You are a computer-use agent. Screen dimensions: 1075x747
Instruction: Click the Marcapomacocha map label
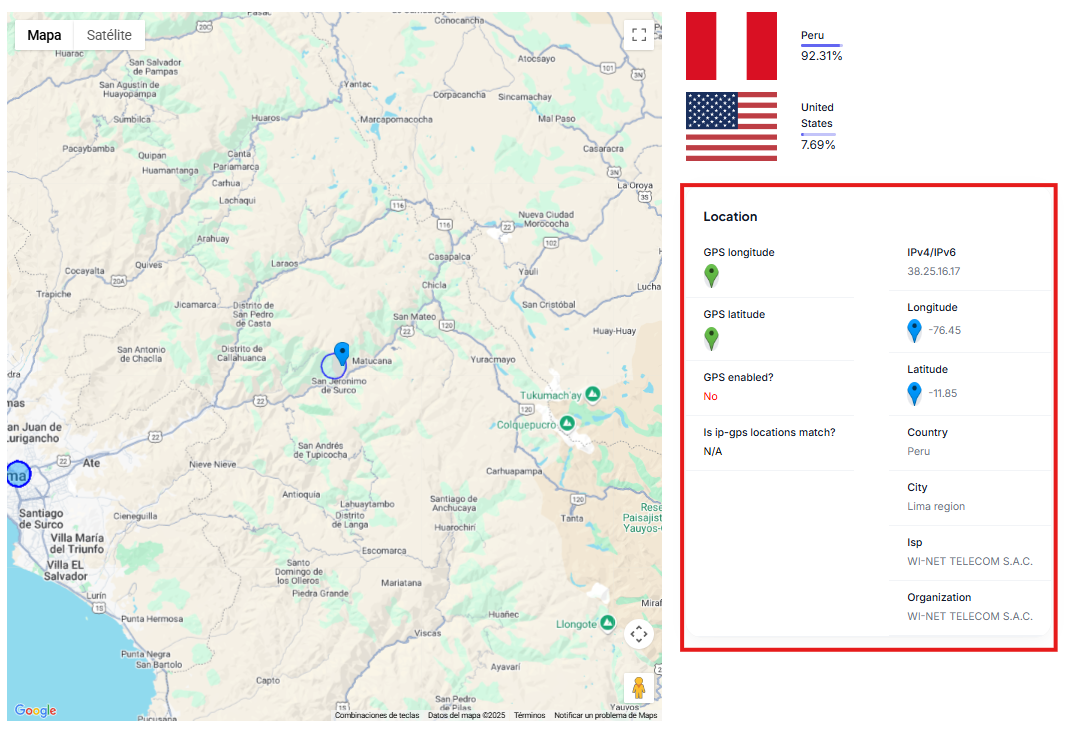click(396, 119)
